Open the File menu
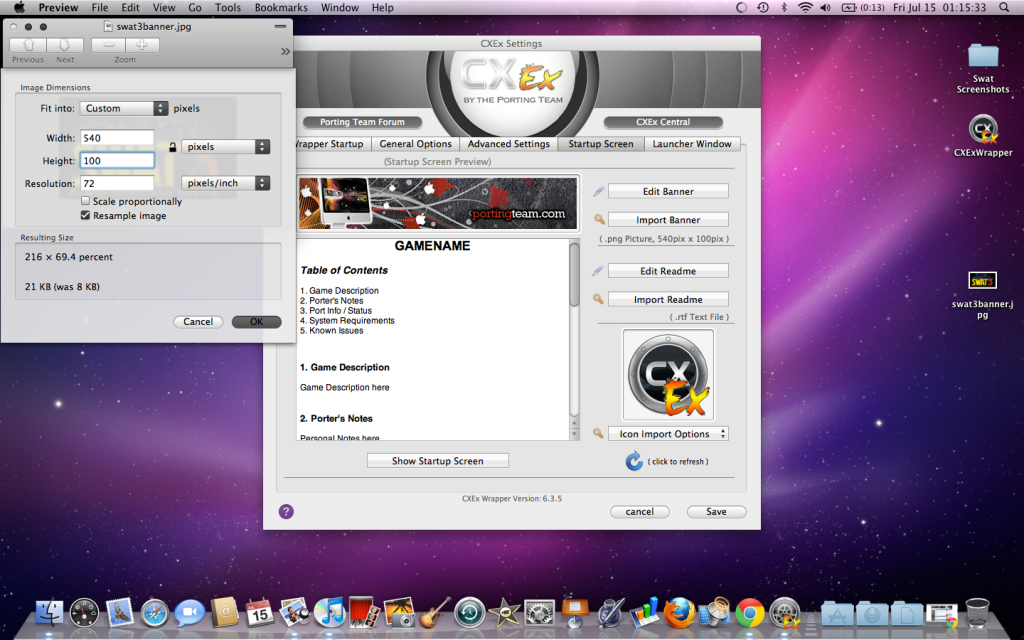This screenshot has width=1024, height=640. 100,8
